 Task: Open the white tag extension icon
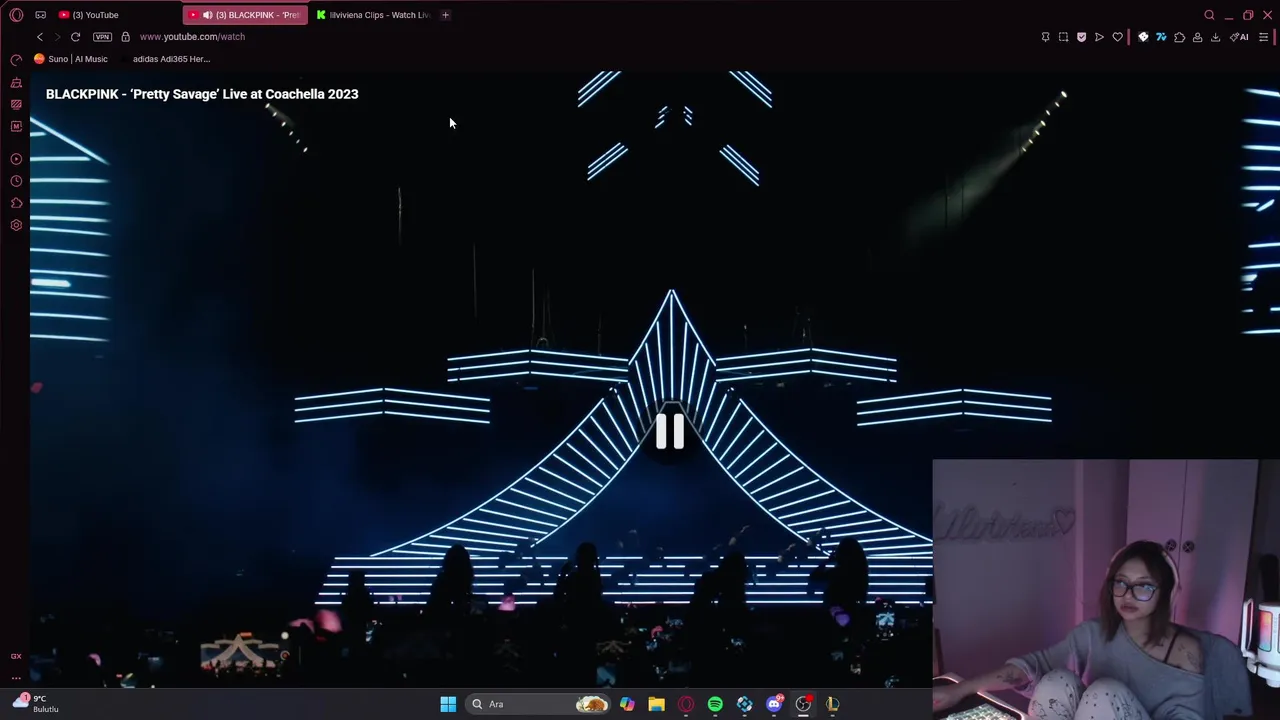click(1143, 37)
